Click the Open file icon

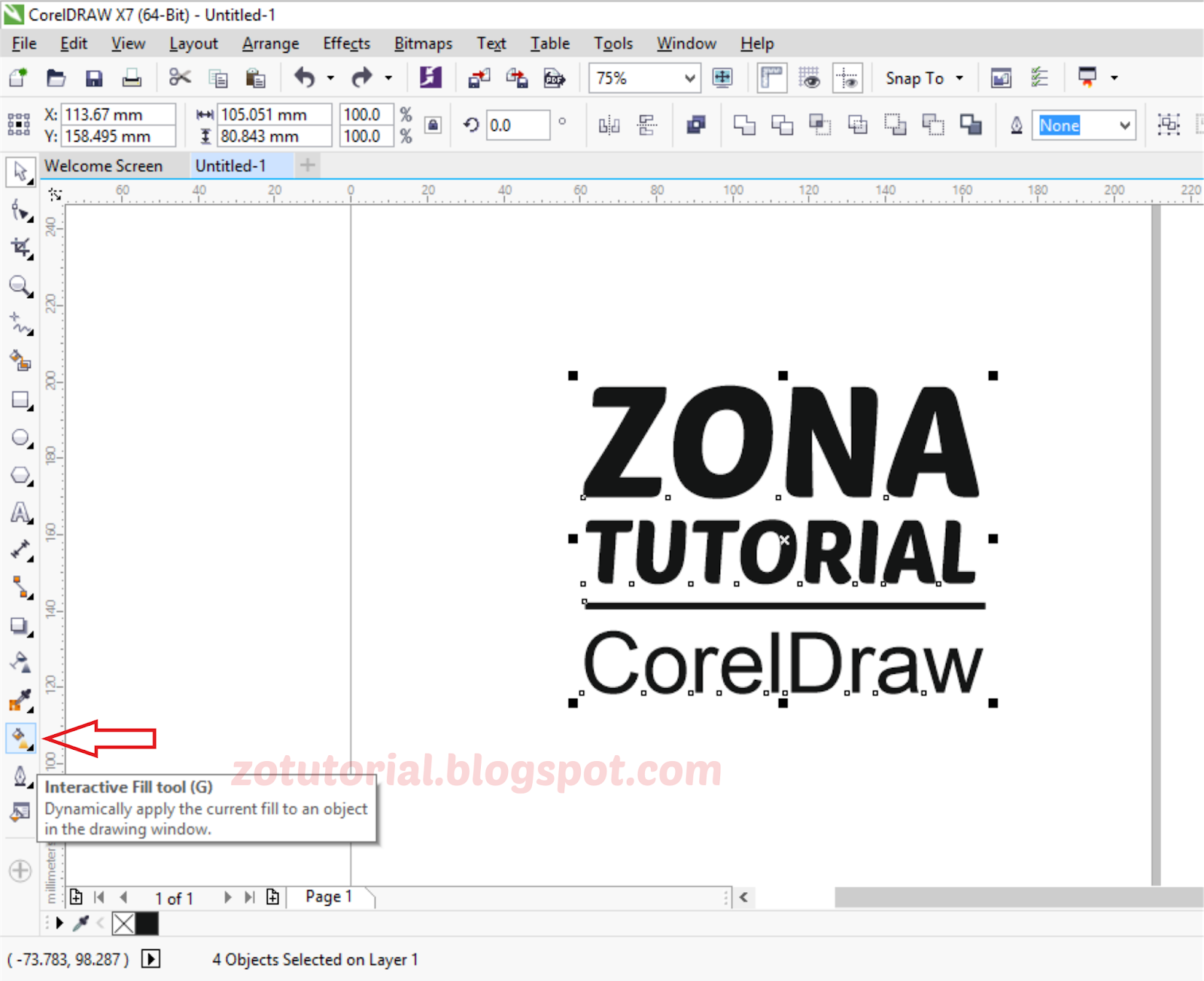pyautogui.click(x=56, y=78)
